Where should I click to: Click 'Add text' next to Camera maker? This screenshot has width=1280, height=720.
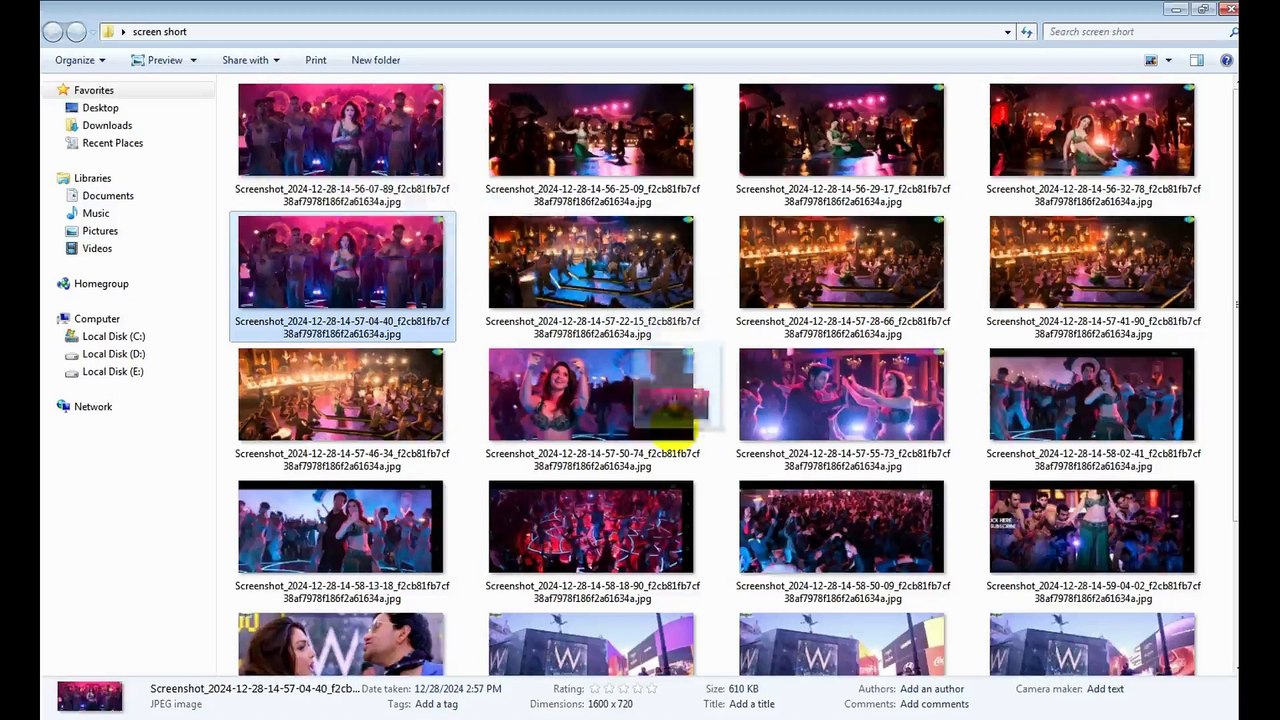click(1105, 689)
